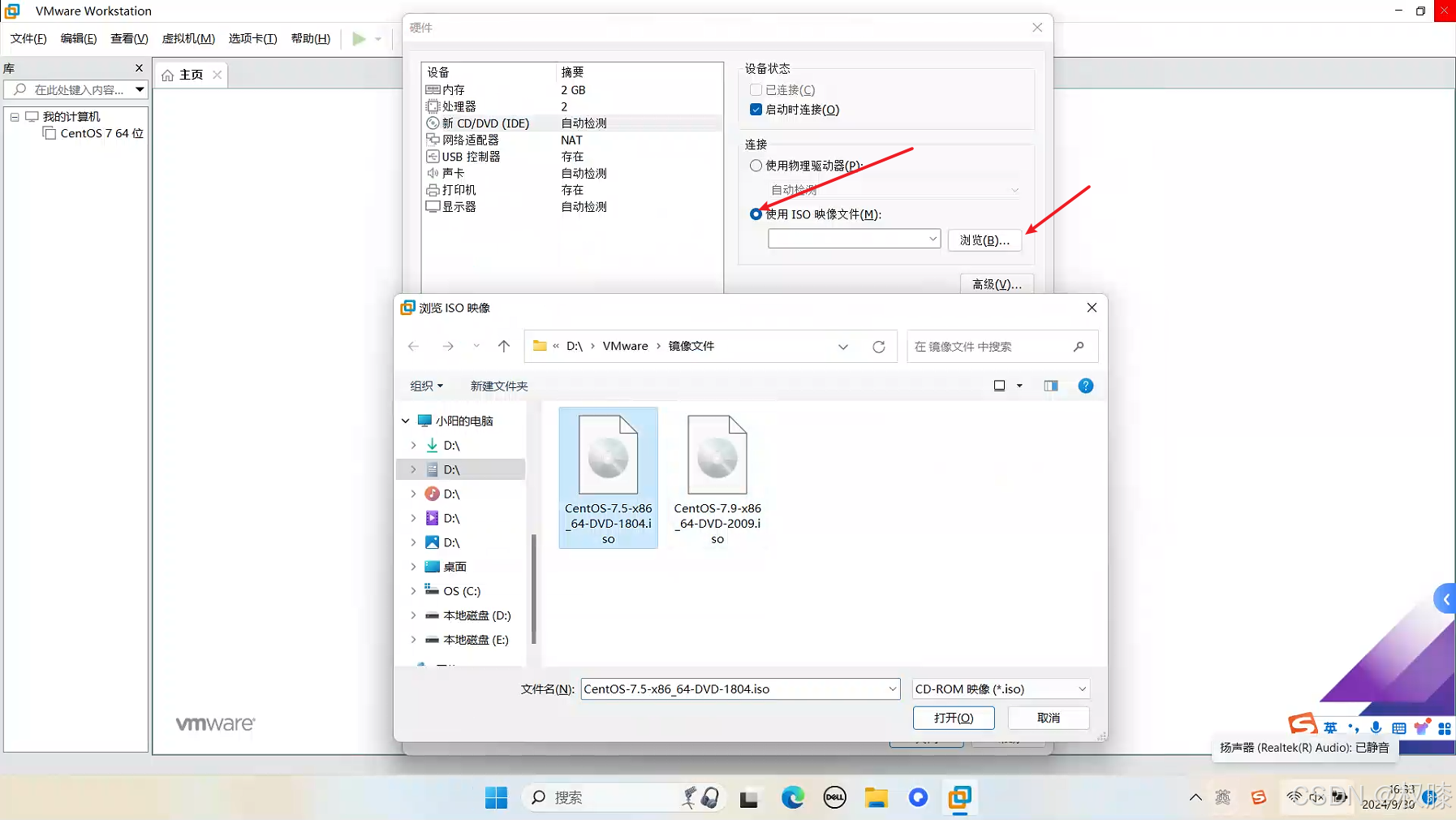Close the 库 library panel
This screenshot has height=820, width=1456.
(139, 68)
